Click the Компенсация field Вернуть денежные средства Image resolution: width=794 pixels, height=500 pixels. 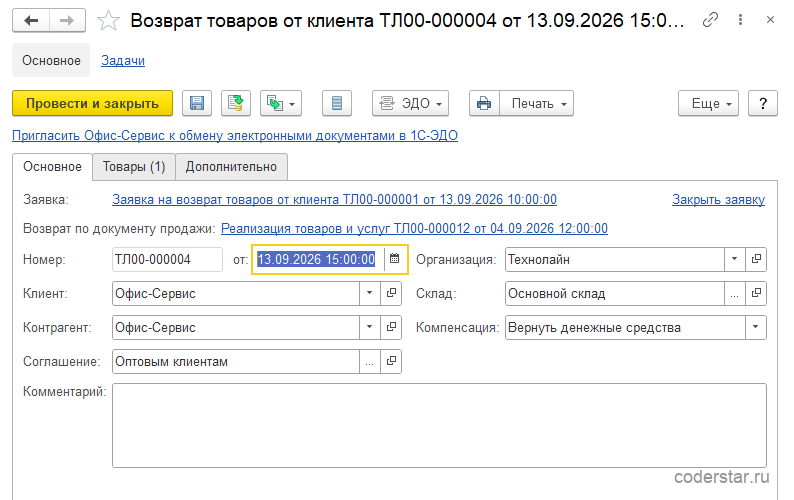[x=625, y=327]
